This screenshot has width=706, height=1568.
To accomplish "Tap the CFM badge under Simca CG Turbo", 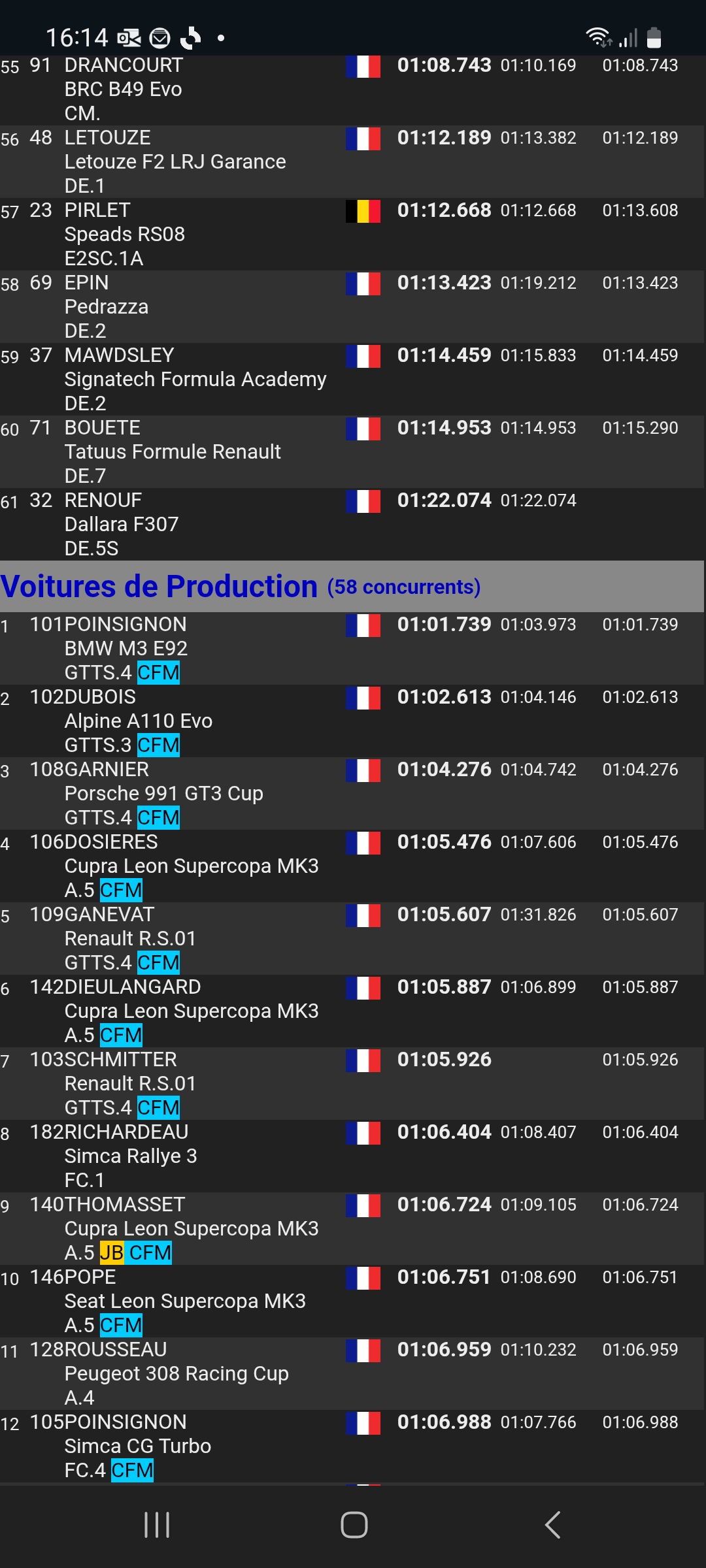I will point(132,1470).
